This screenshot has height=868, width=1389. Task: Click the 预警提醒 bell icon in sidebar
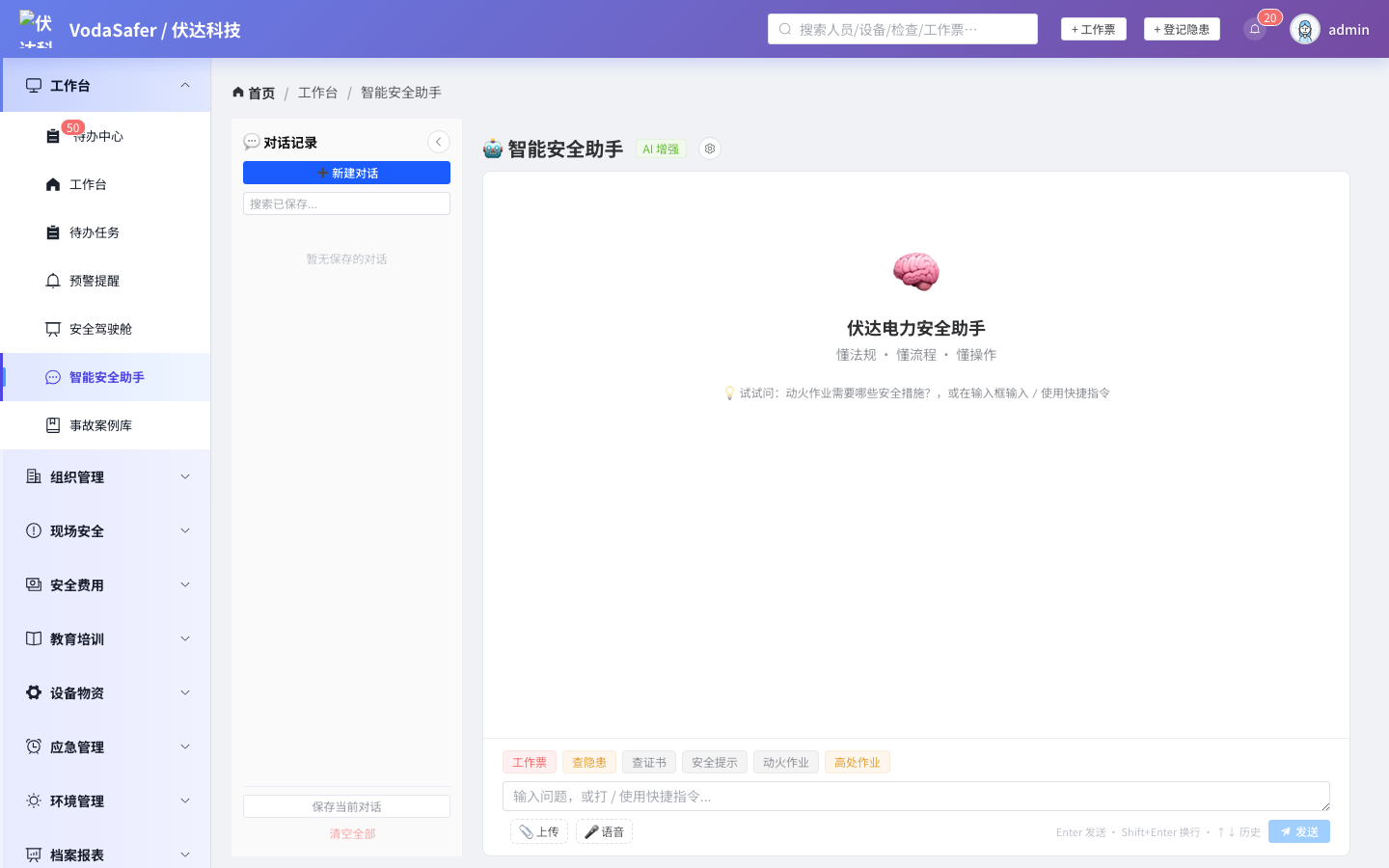(x=53, y=281)
